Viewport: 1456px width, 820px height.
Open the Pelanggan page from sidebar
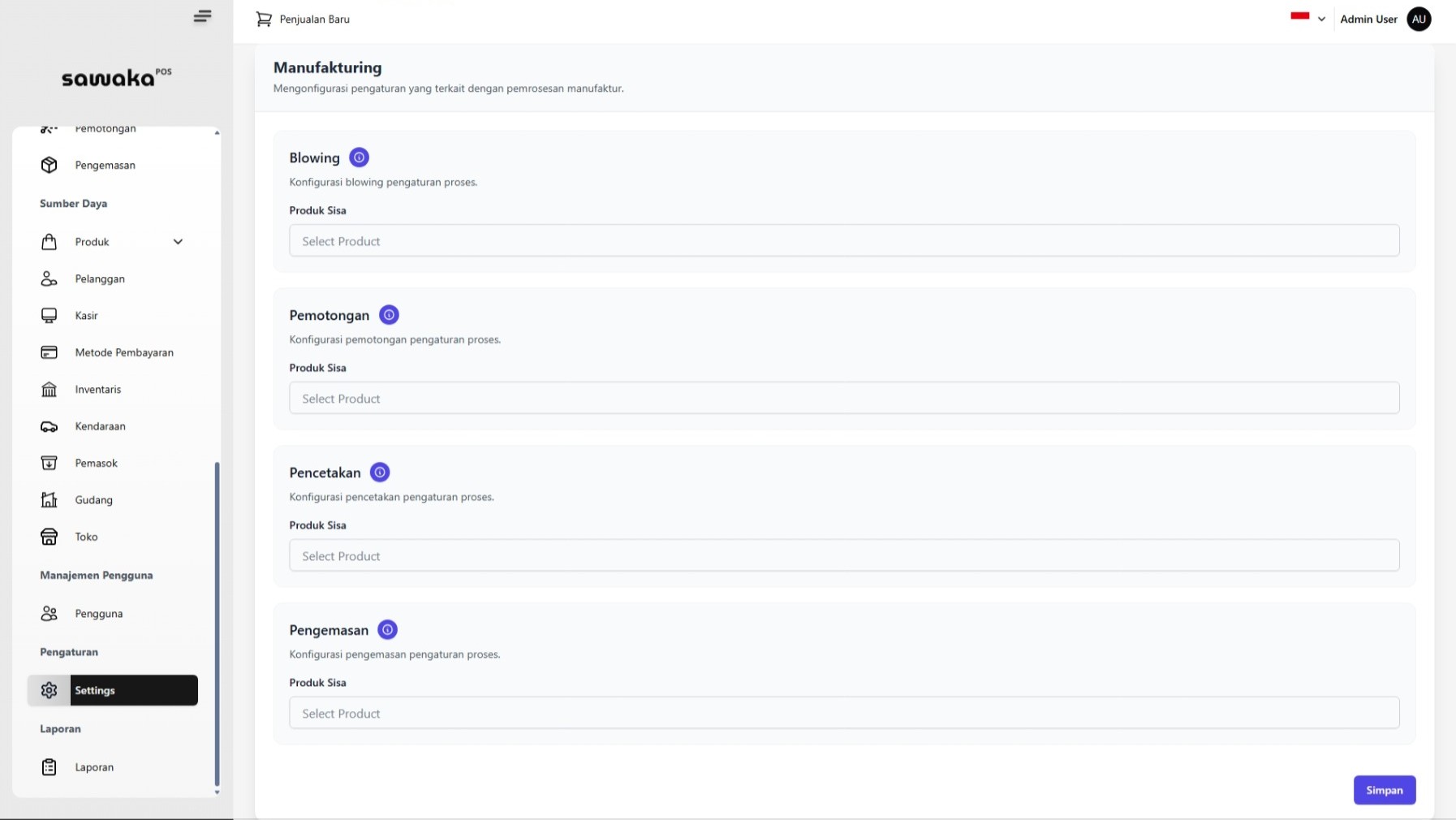point(99,279)
